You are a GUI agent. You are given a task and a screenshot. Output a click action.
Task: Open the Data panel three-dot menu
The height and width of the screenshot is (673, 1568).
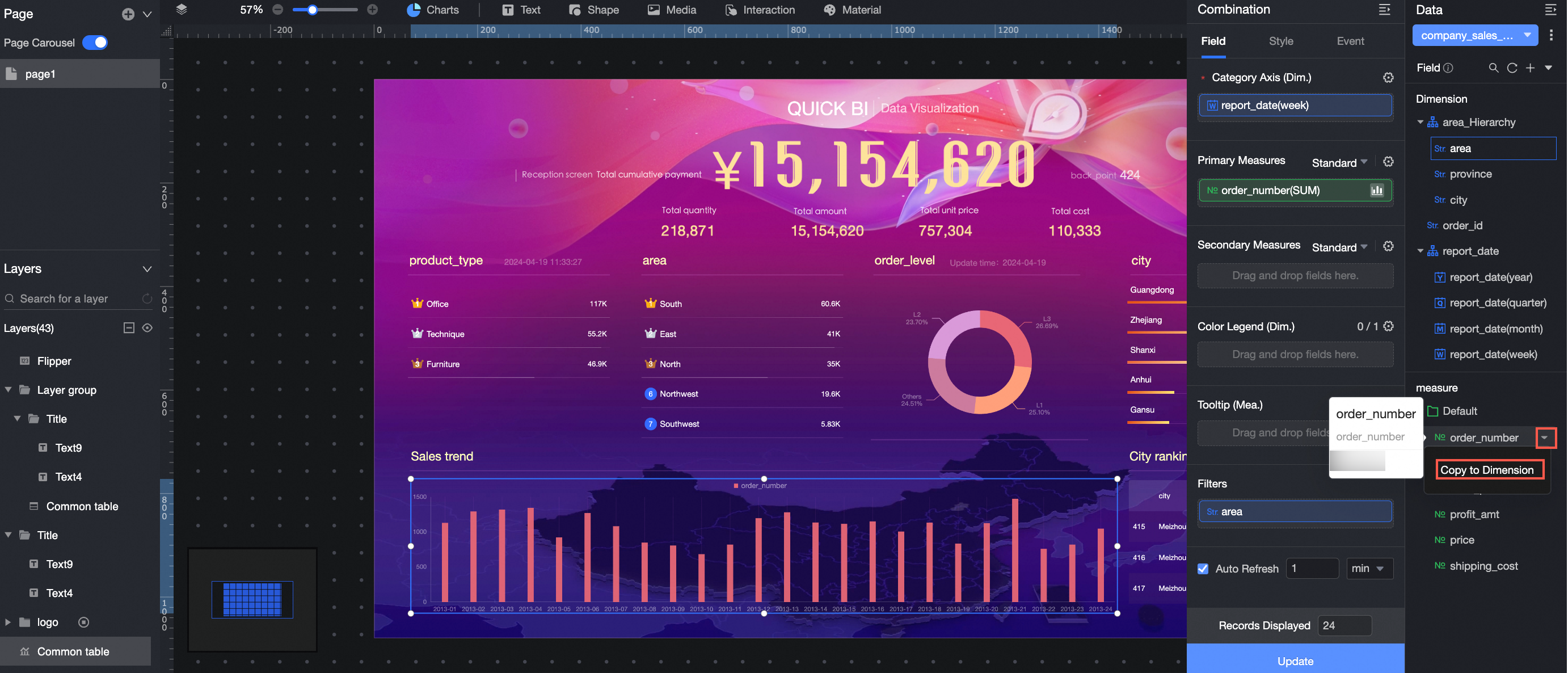(x=1550, y=35)
